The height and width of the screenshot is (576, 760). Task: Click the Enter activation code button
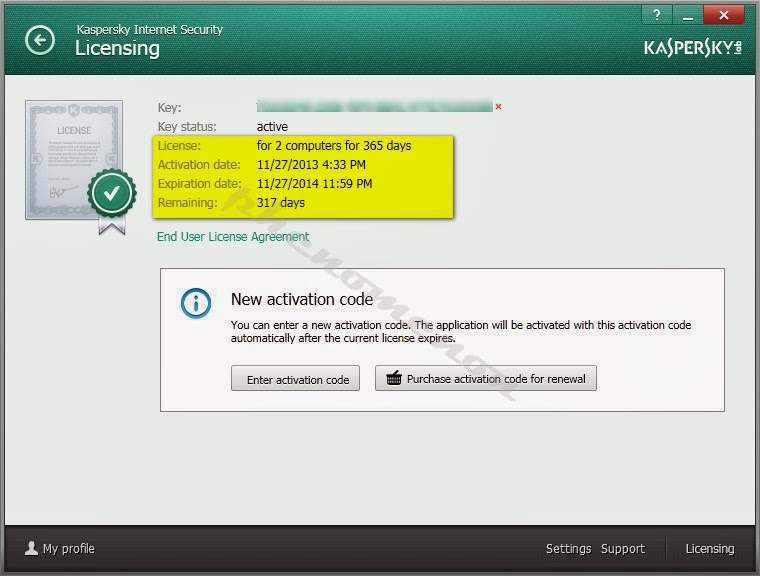(x=295, y=378)
